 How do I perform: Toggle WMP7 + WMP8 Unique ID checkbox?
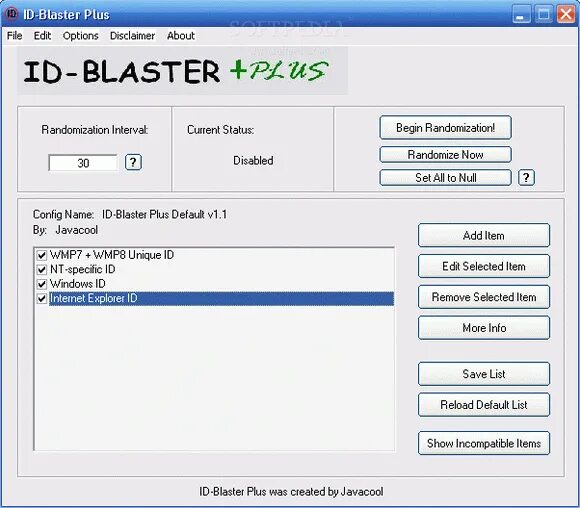point(42,255)
